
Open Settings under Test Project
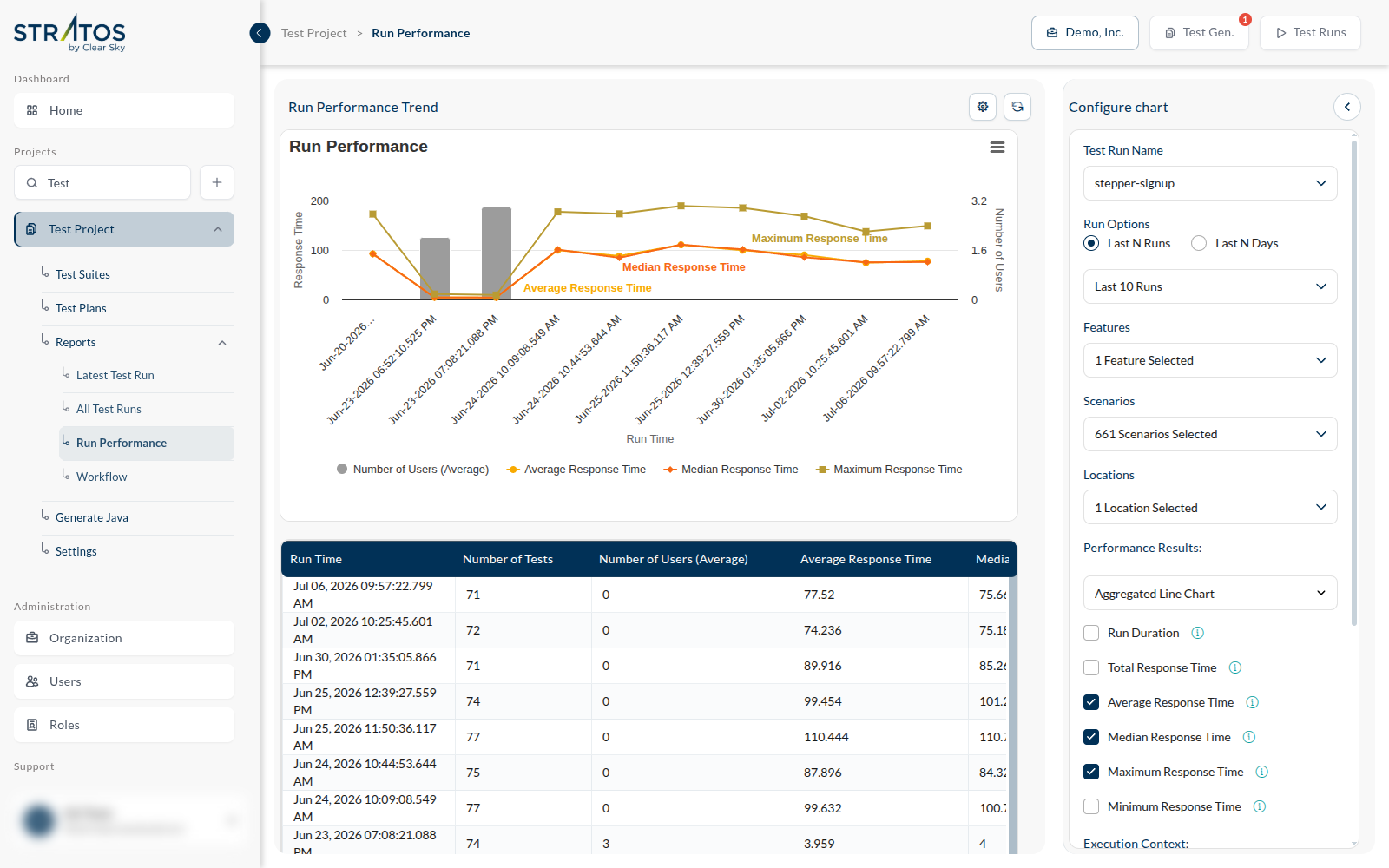pyautogui.click(x=76, y=551)
